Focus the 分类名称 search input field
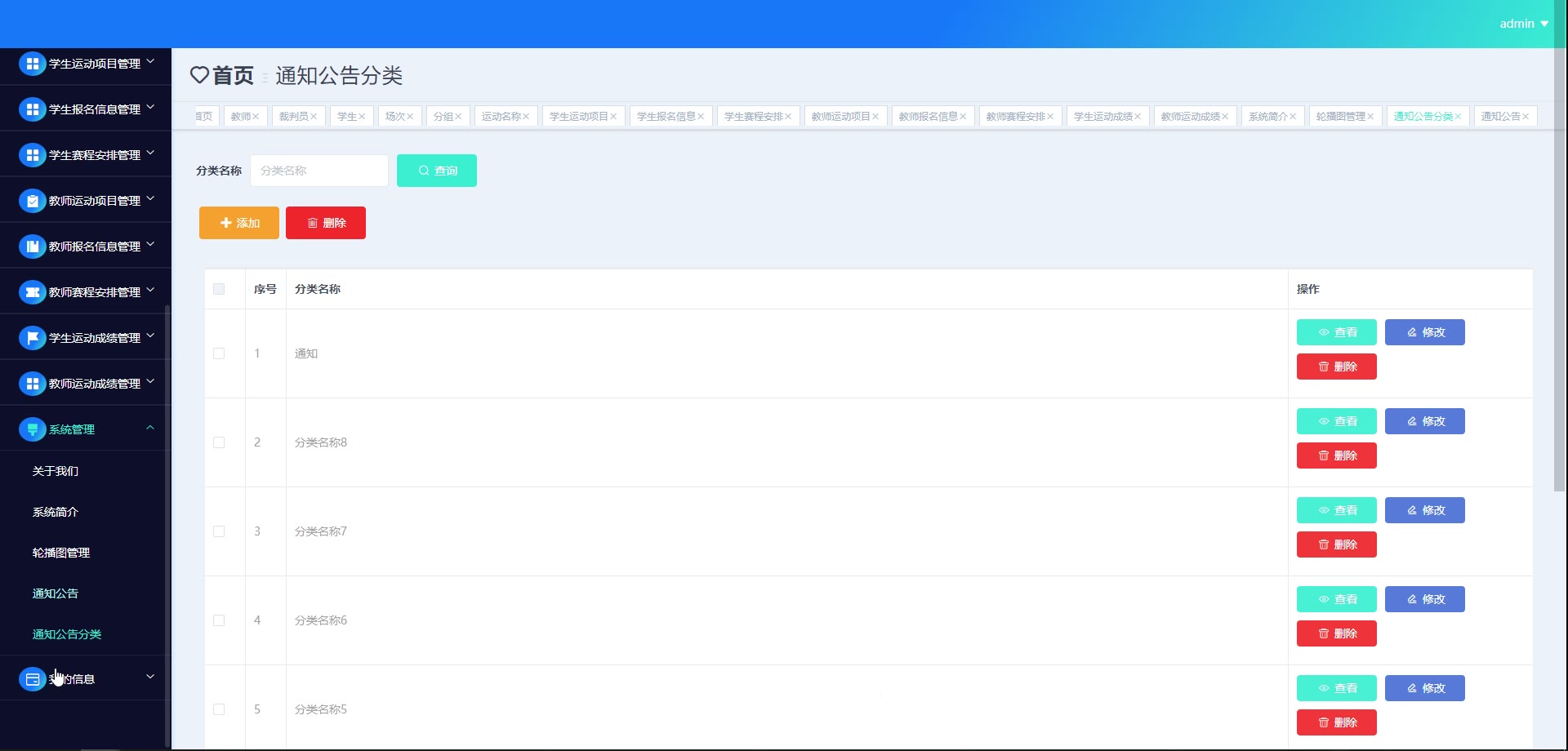Viewport: 1568px width, 751px height. click(x=319, y=171)
